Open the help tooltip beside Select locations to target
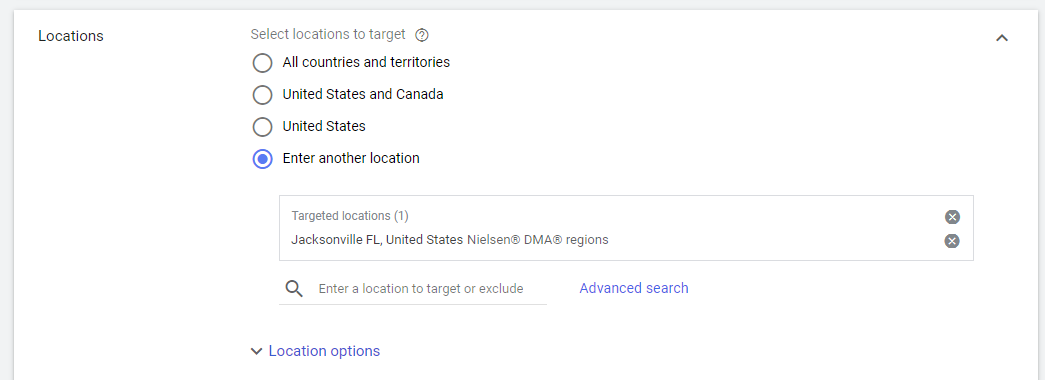Image resolution: width=1045 pixels, height=380 pixels. pyautogui.click(x=421, y=35)
